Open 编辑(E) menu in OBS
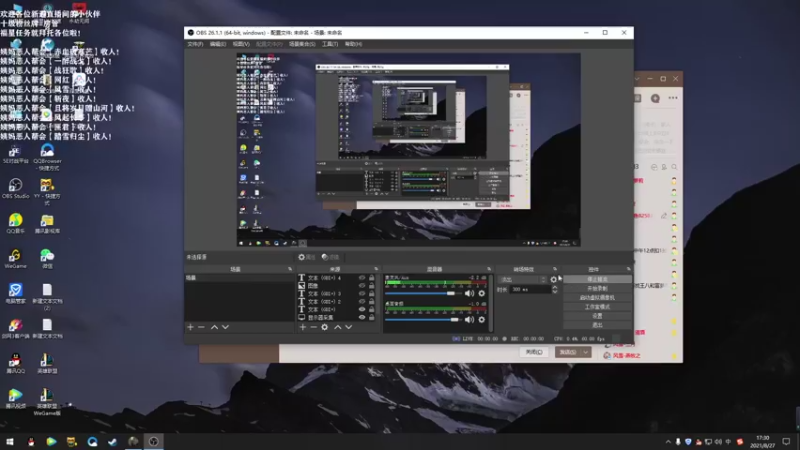 [218, 44]
